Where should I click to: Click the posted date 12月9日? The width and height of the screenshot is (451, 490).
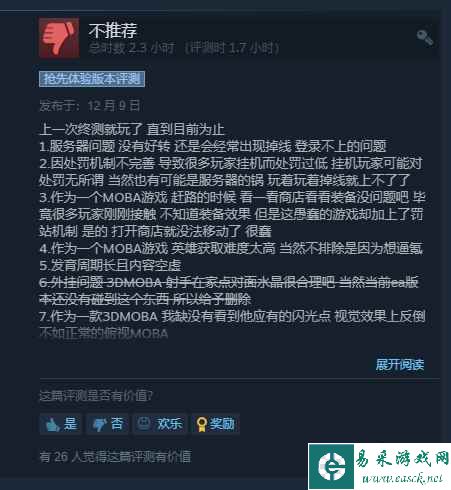(114, 106)
